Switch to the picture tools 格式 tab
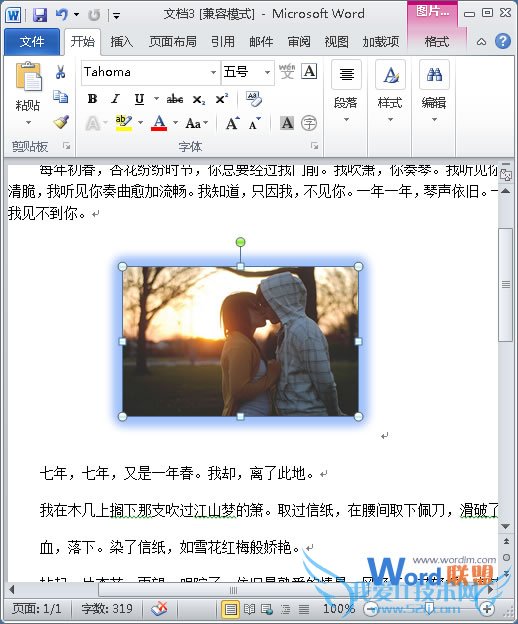The image size is (518, 624). [436, 41]
